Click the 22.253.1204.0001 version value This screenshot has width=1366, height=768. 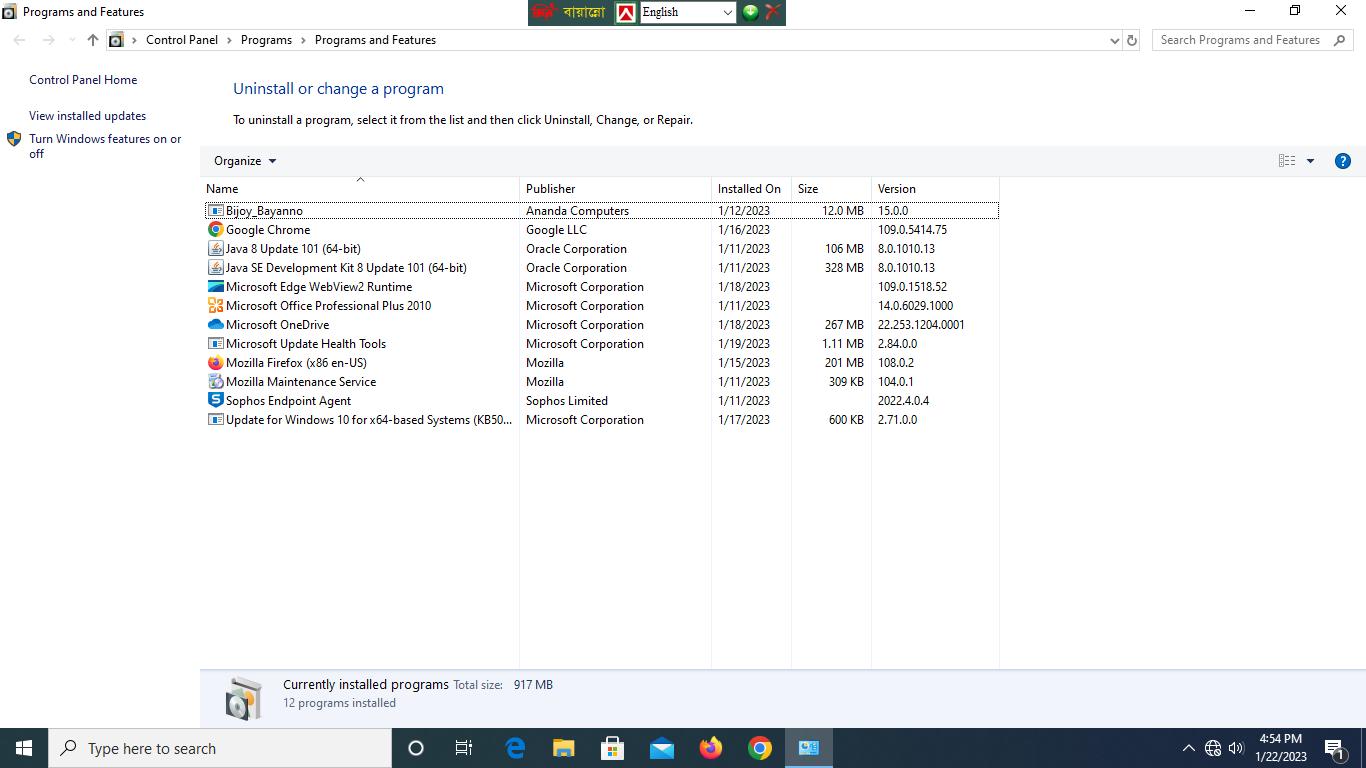[921, 325]
